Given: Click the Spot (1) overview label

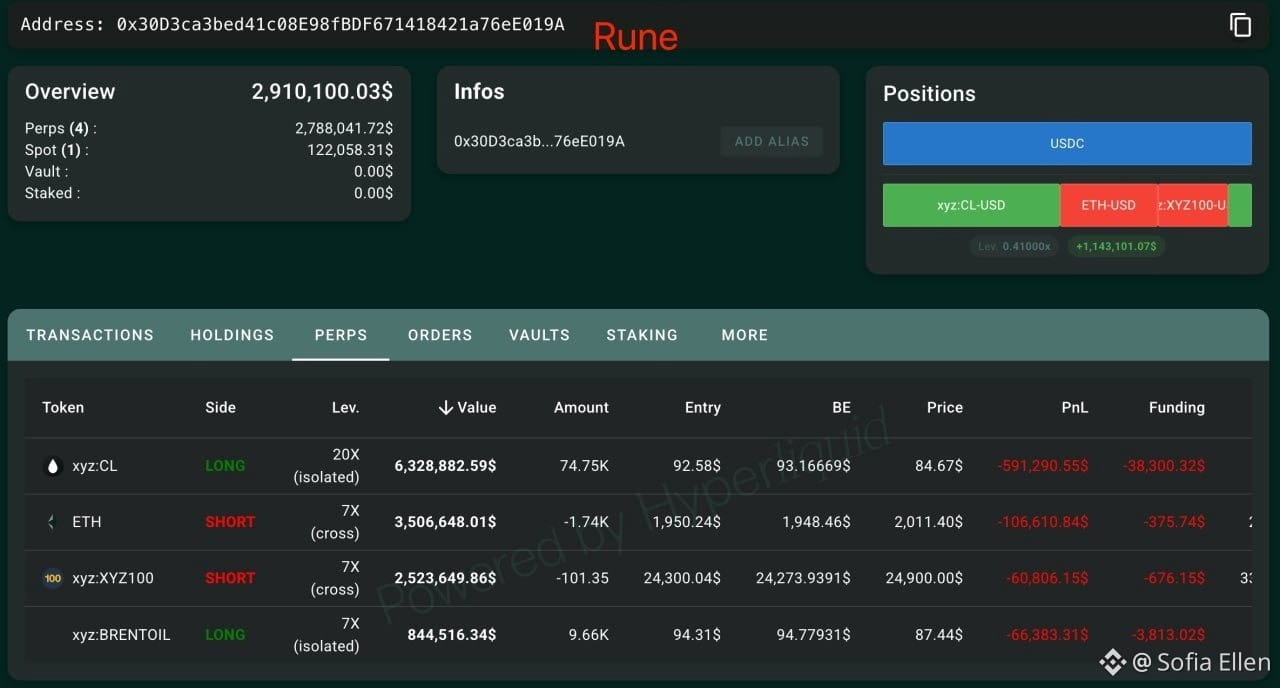Looking at the screenshot, I should (x=57, y=150).
